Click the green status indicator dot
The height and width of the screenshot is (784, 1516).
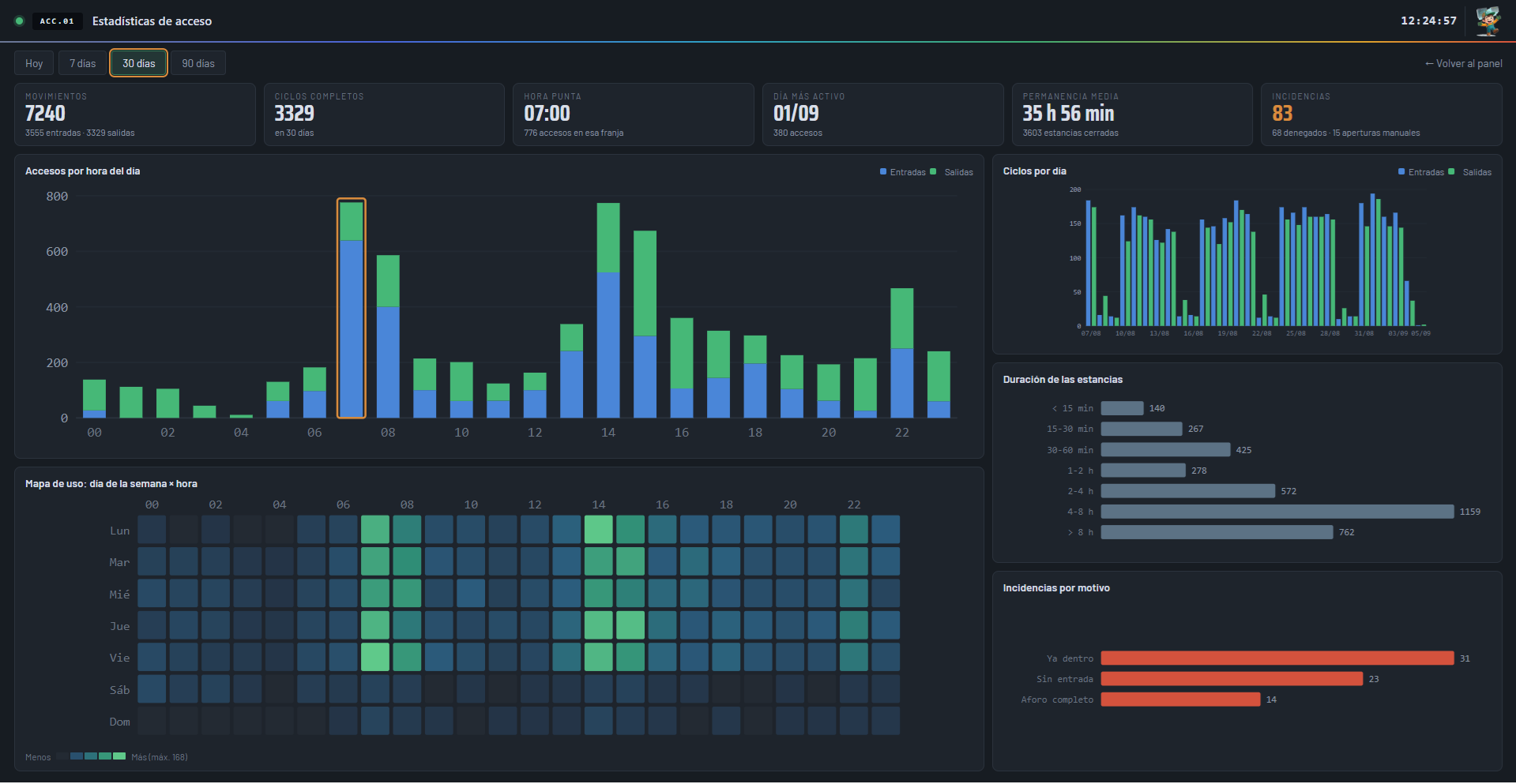pos(19,21)
